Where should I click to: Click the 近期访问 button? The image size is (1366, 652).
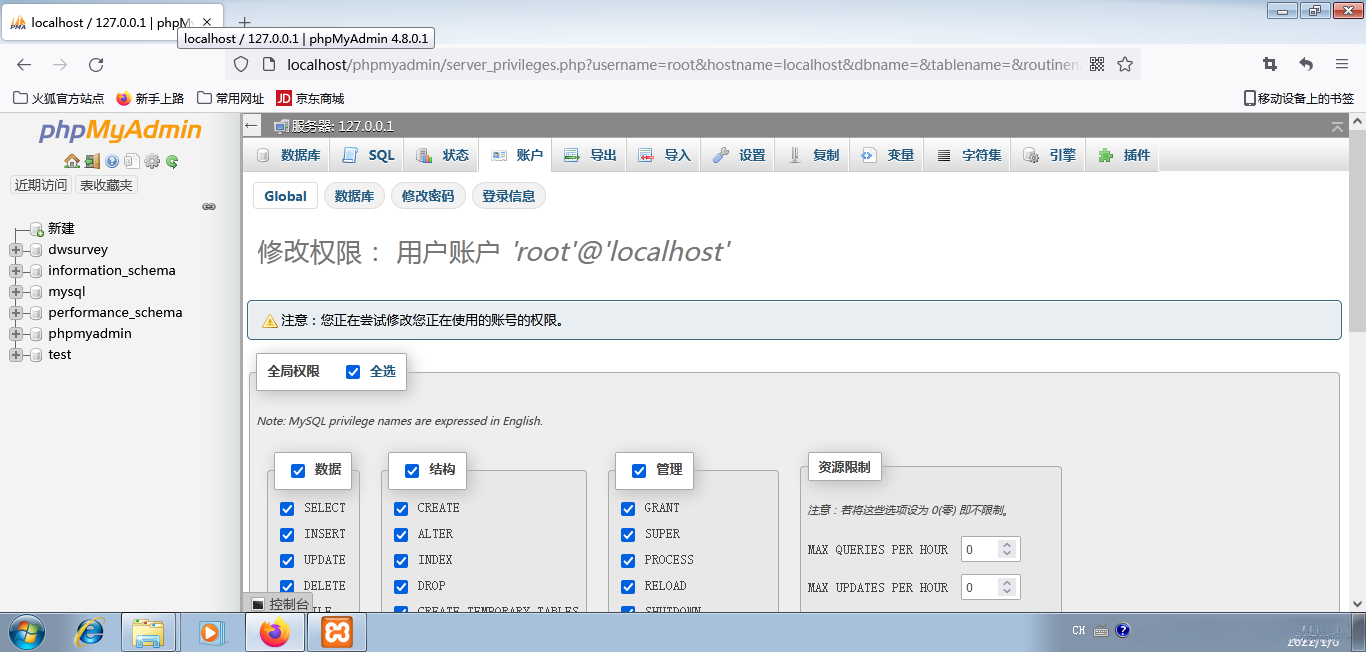(41, 185)
